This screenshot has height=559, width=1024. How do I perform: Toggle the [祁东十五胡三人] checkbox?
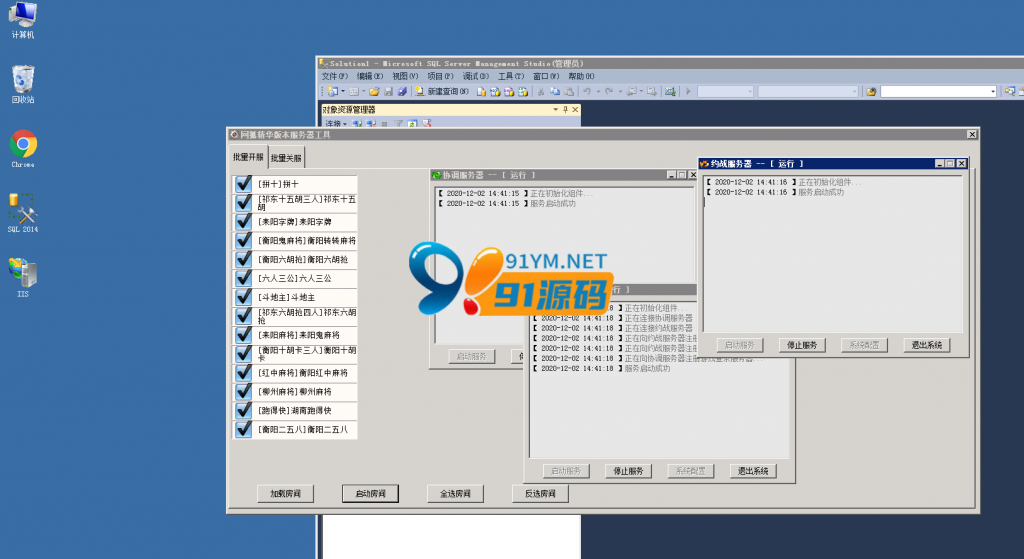click(x=244, y=203)
